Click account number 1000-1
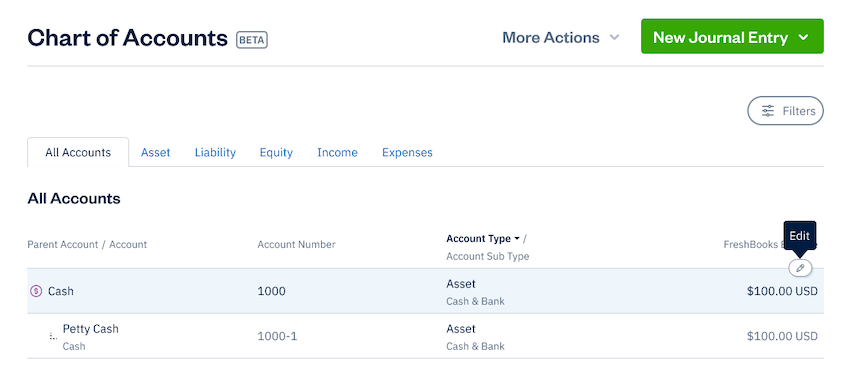 tap(277, 336)
